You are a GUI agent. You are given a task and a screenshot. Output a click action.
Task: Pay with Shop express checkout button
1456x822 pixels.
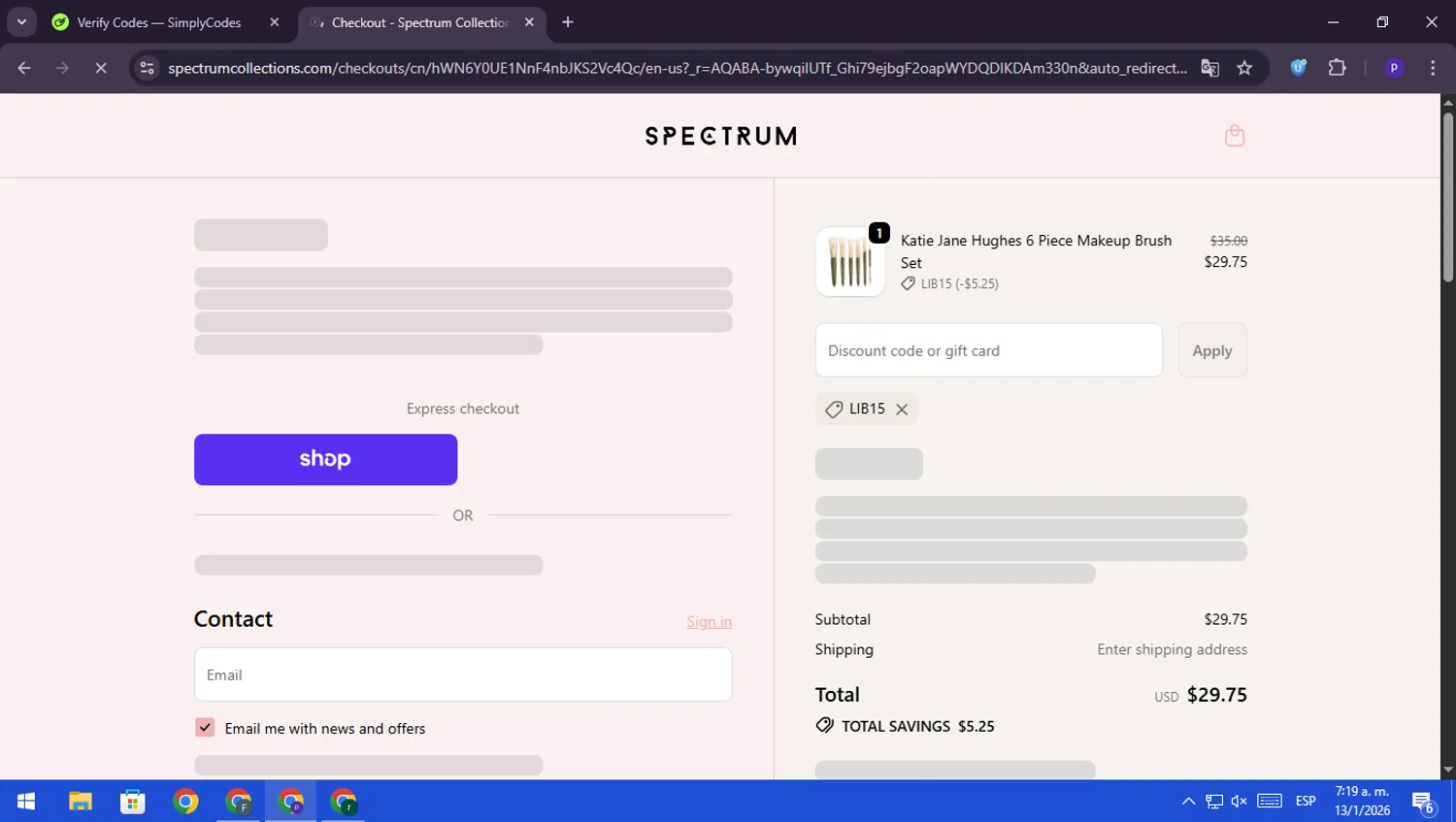point(325,459)
